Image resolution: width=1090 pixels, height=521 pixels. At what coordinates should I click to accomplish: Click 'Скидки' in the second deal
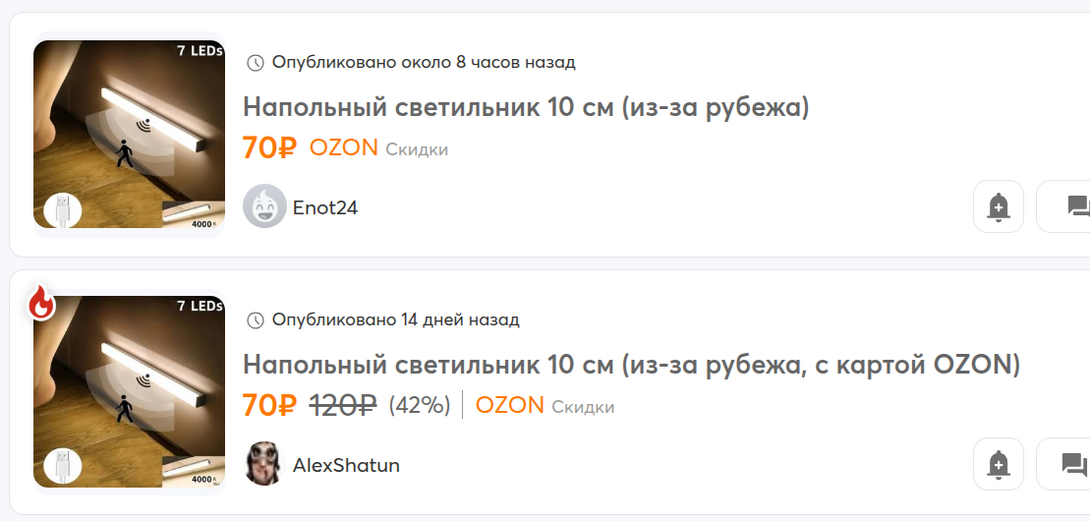(x=583, y=407)
